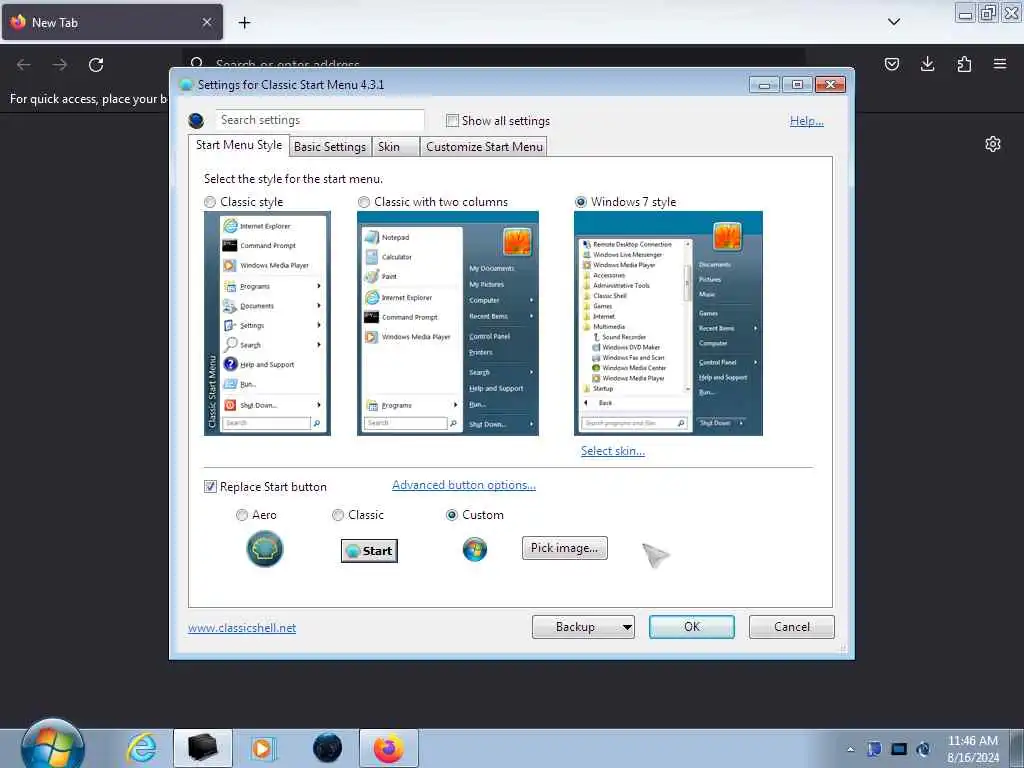The image size is (1024, 768).
Task: Switch to Start Menu Style tab
Action: [x=238, y=145]
